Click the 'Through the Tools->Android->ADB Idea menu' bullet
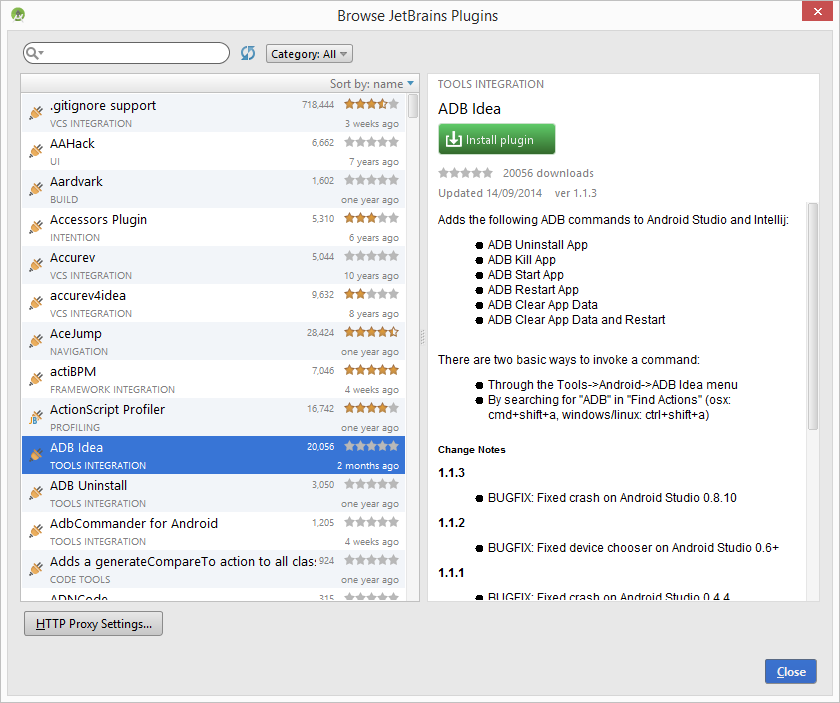This screenshot has width=840, height=703. tap(612, 385)
